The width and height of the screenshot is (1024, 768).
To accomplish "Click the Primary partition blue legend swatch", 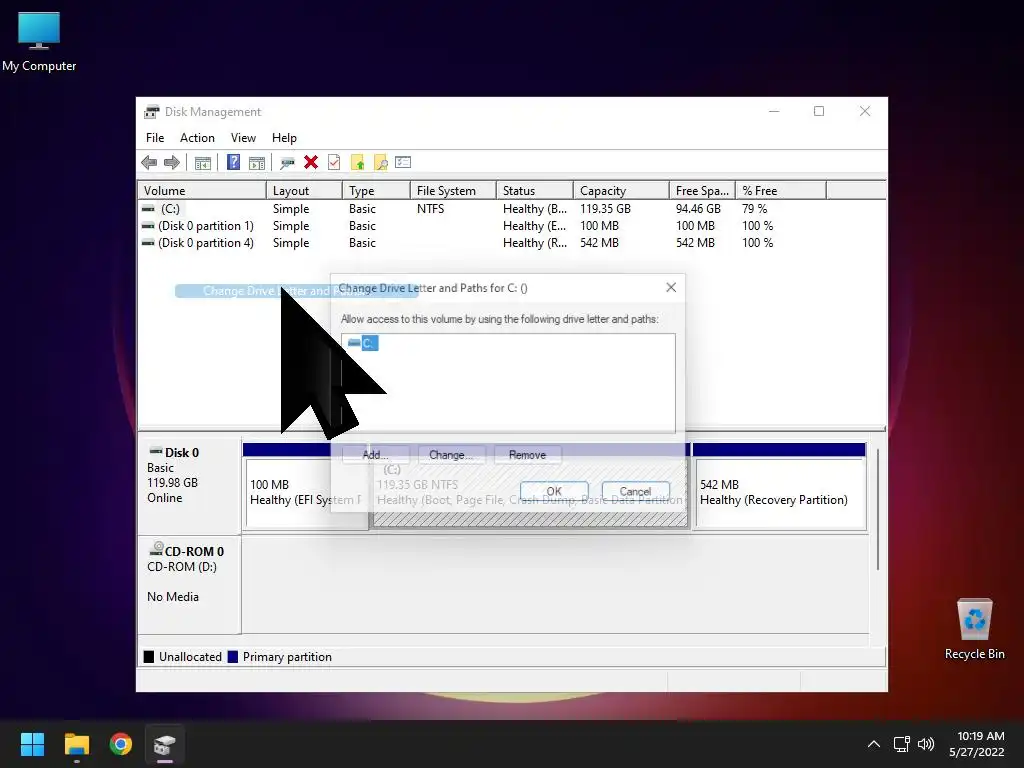I will (x=232, y=656).
